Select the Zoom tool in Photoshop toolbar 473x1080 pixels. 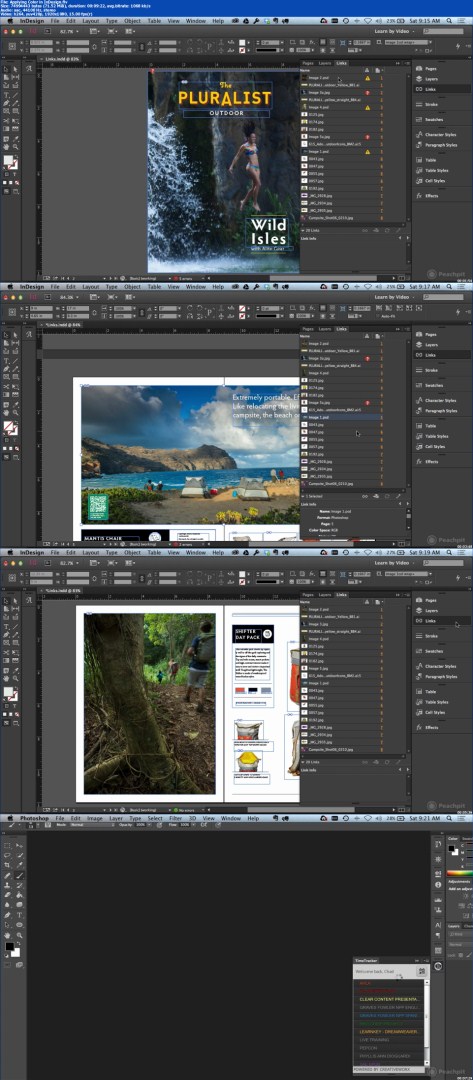[x=19, y=935]
